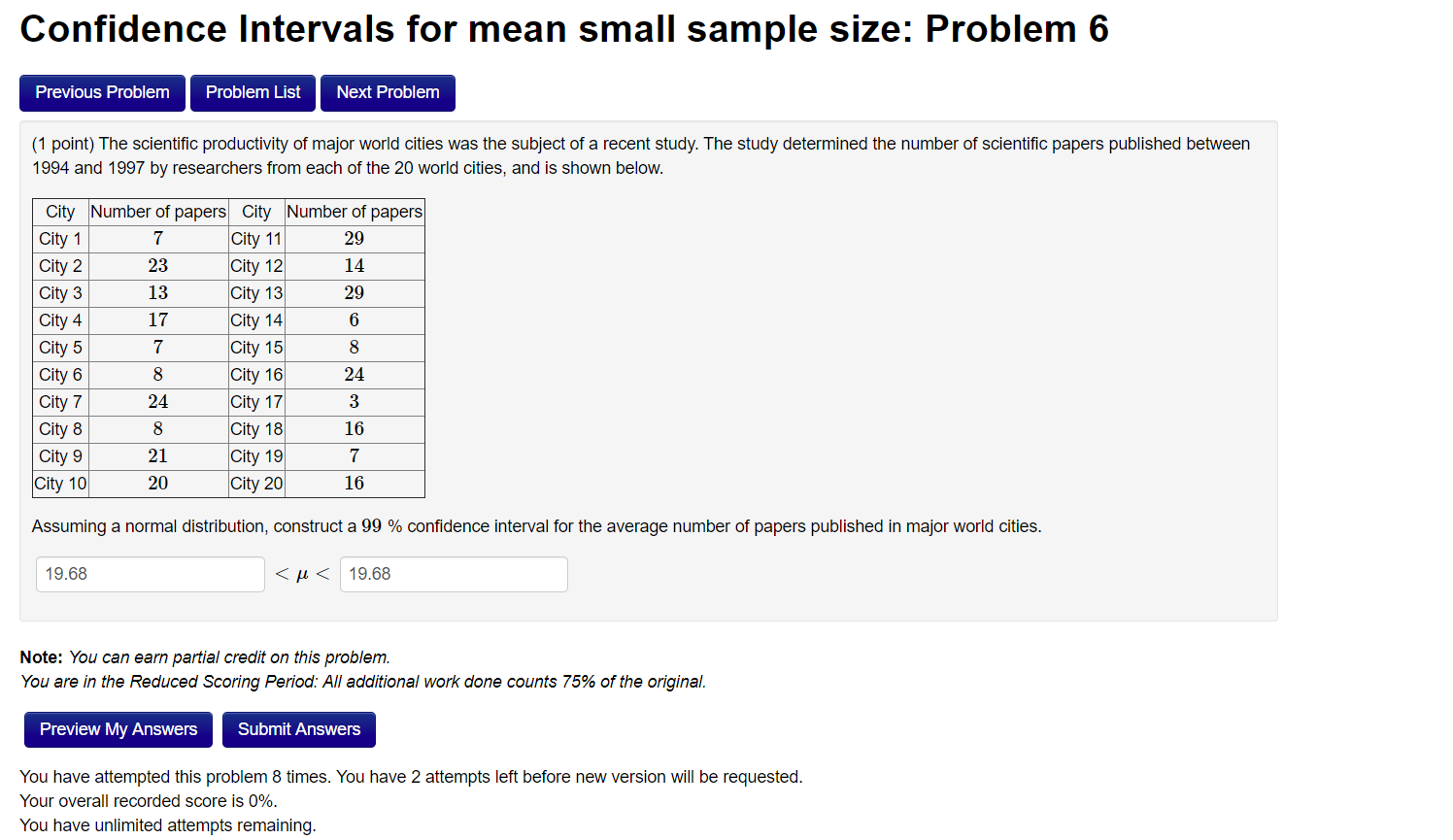Click the lower bound answer field
Screen dimensions: 1453x840
point(150,574)
